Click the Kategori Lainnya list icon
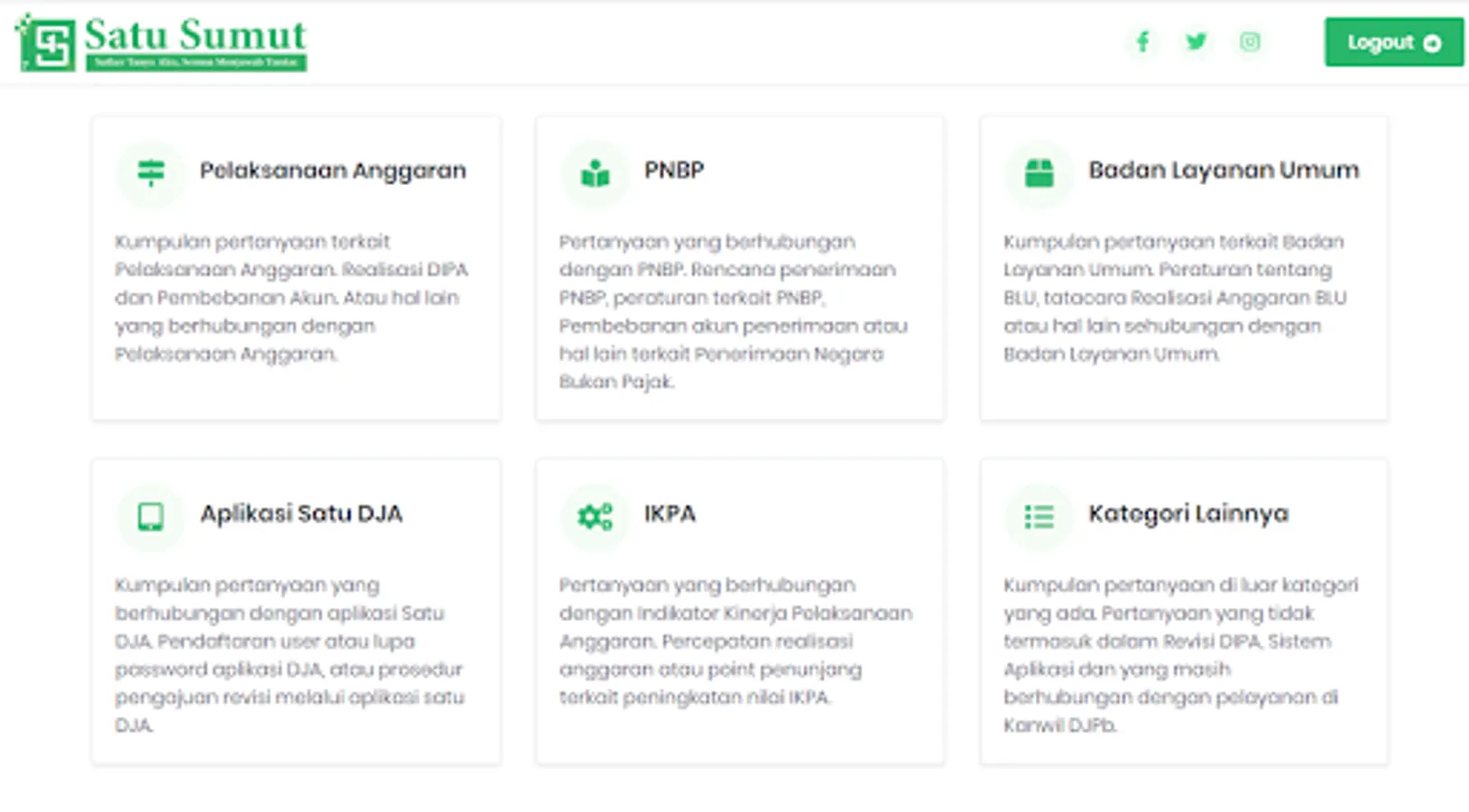Screen dimensions: 1469x812 1039,516
